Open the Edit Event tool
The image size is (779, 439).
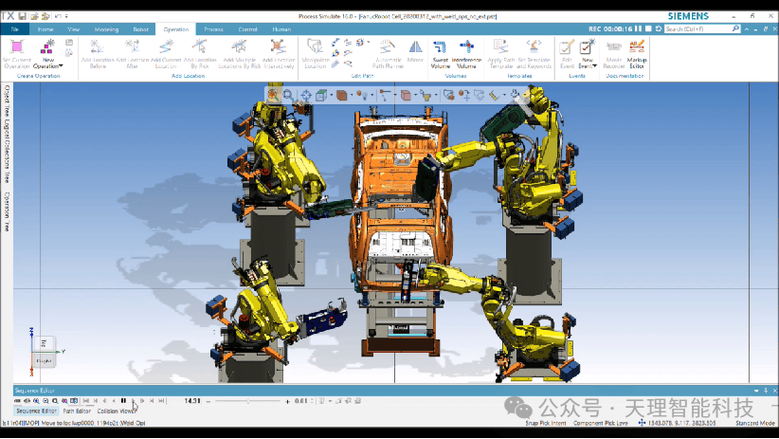tap(567, 54)
